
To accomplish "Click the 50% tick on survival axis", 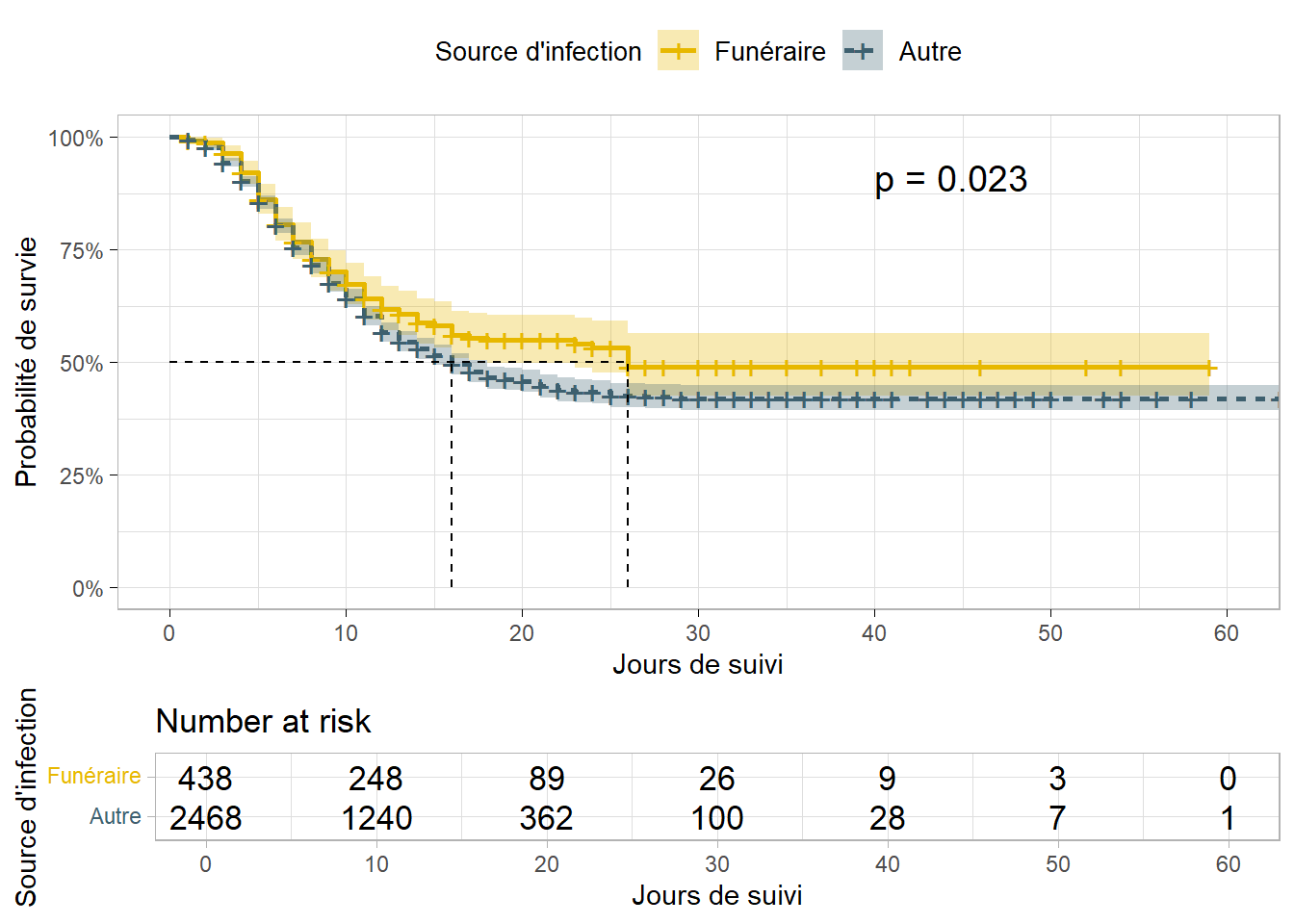I will [81, 364].
